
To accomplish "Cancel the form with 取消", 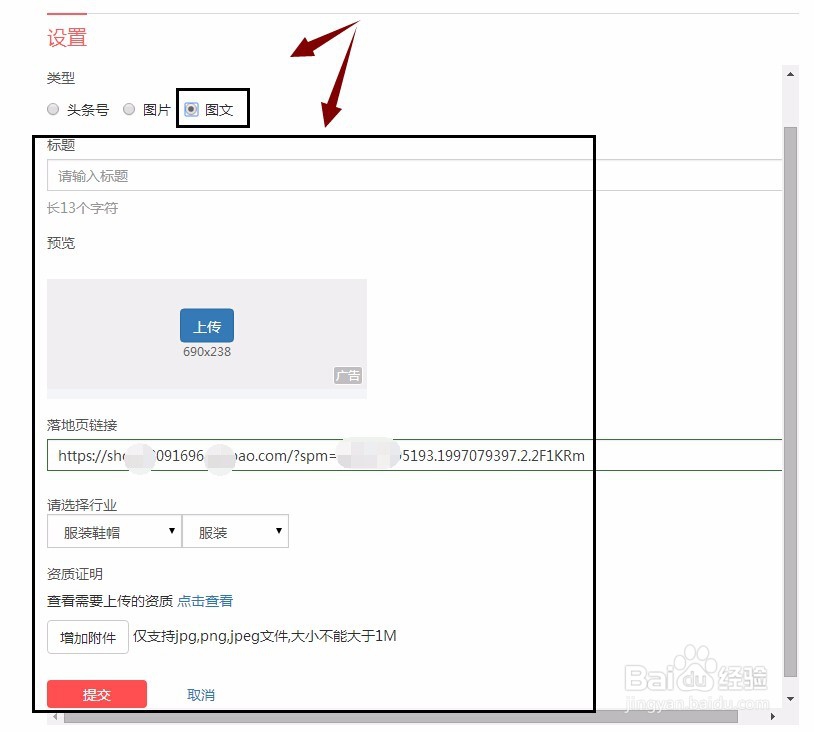I will [x=199, y=694].
